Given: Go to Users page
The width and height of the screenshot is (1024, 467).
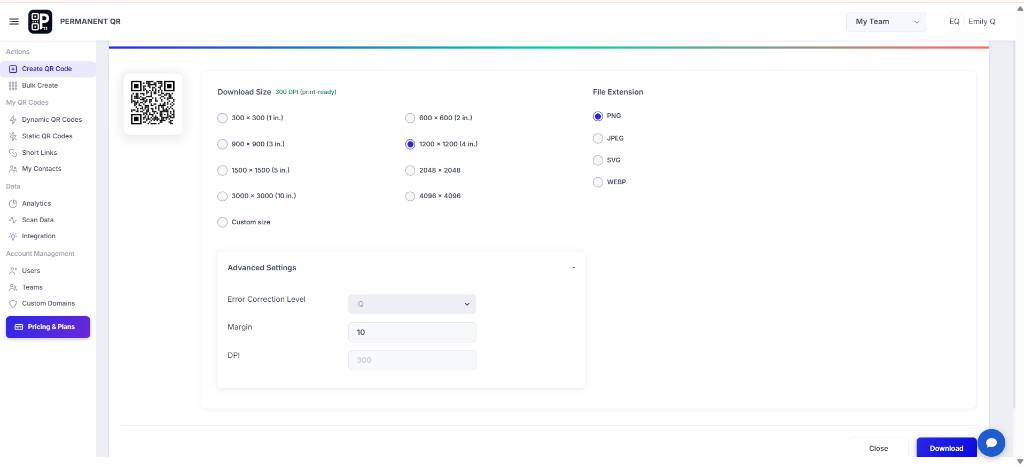Looking at the screenshot, I should [x=31, y=270].
